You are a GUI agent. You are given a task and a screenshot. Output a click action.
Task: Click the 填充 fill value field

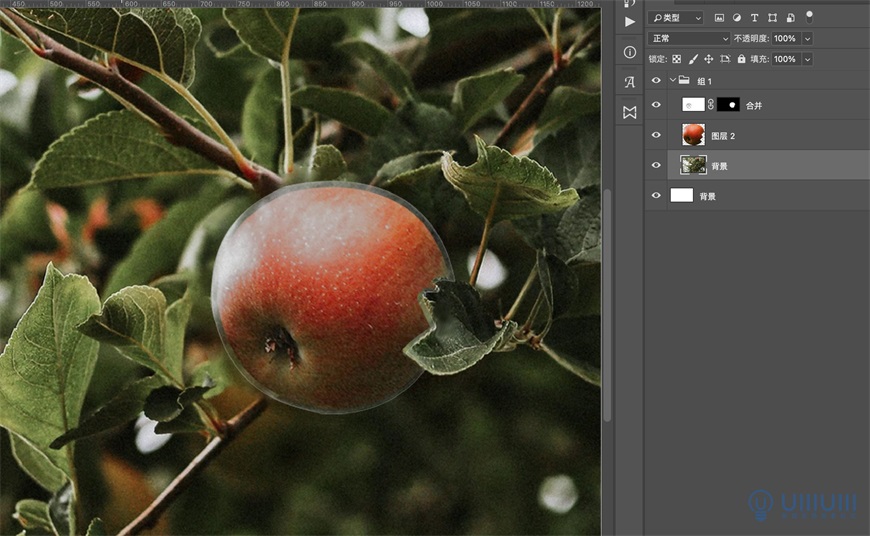tap(785, 59)
